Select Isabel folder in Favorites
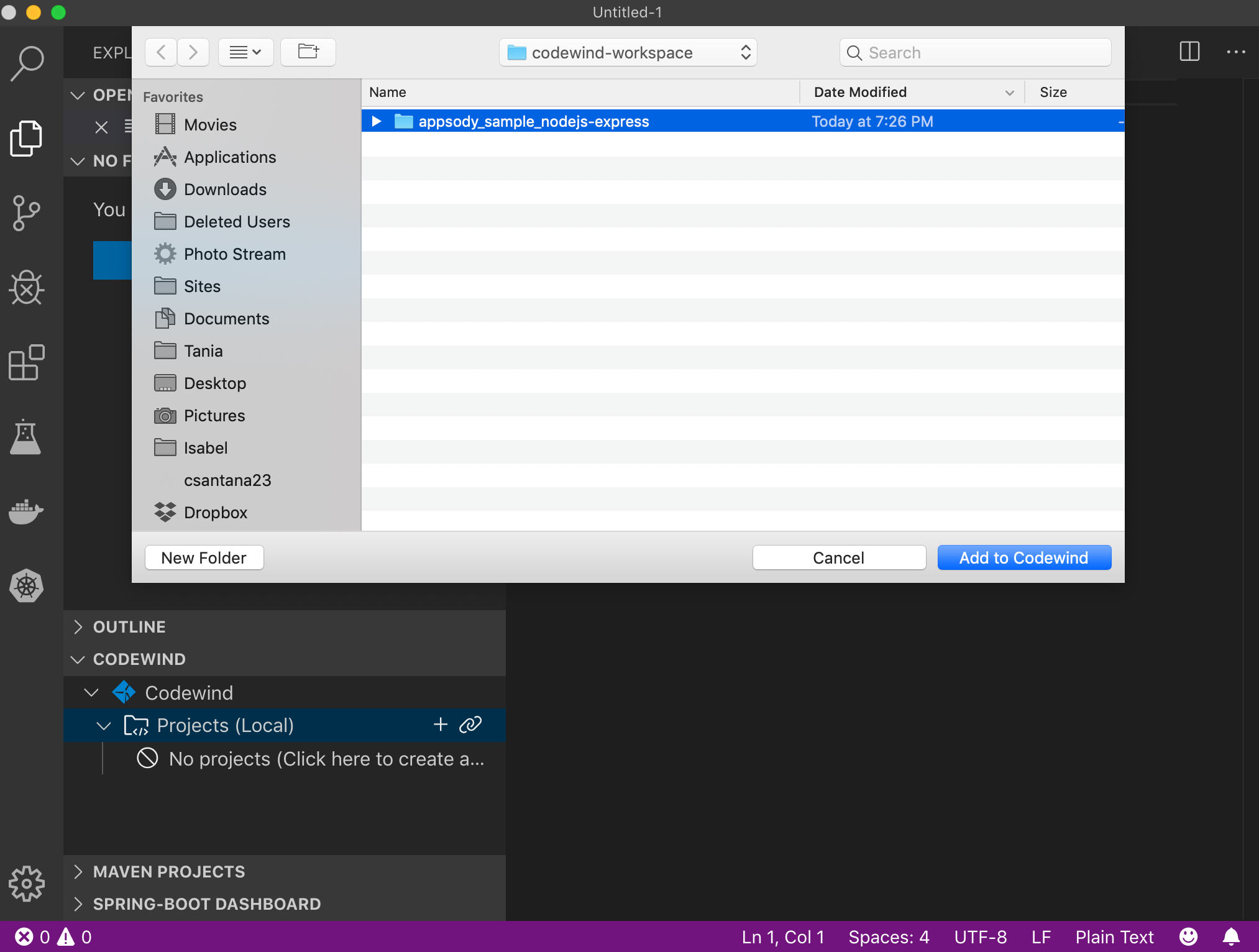The image size is (1259, 952). 206,448
